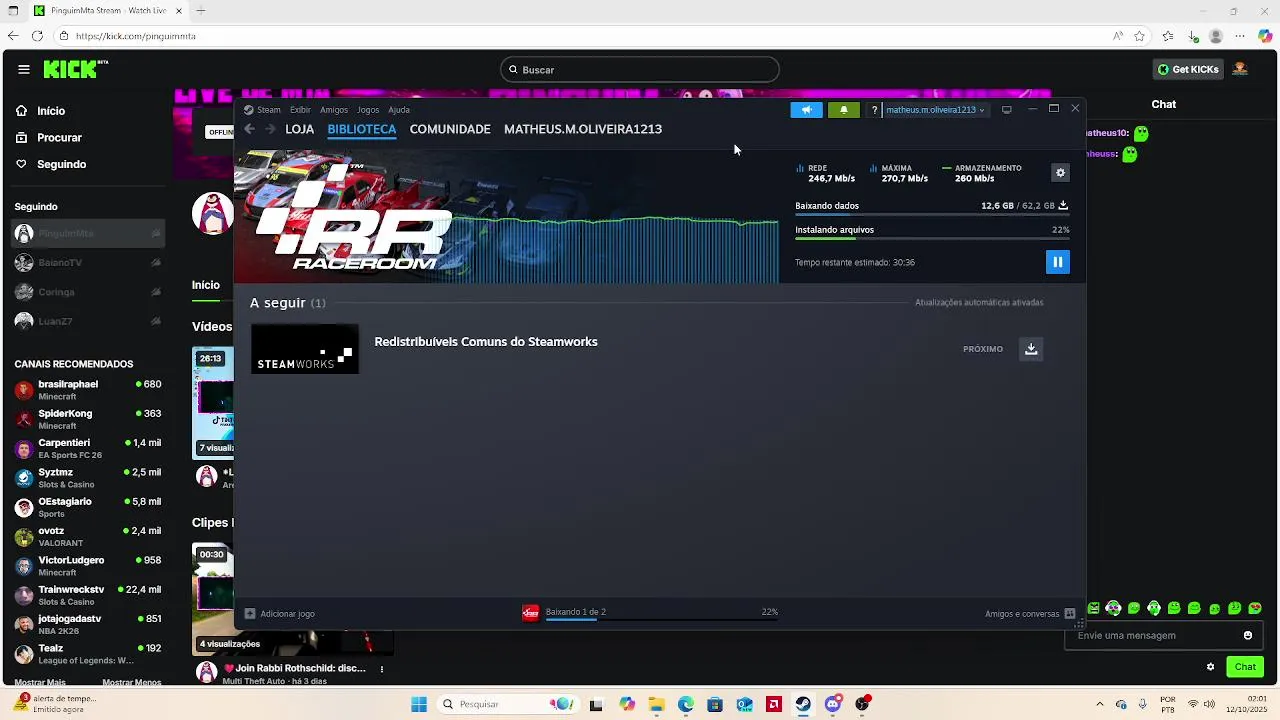Screen dimensions: 1280x720
Task: Go back with Steam navigation arrow
Action: (250, 129)
